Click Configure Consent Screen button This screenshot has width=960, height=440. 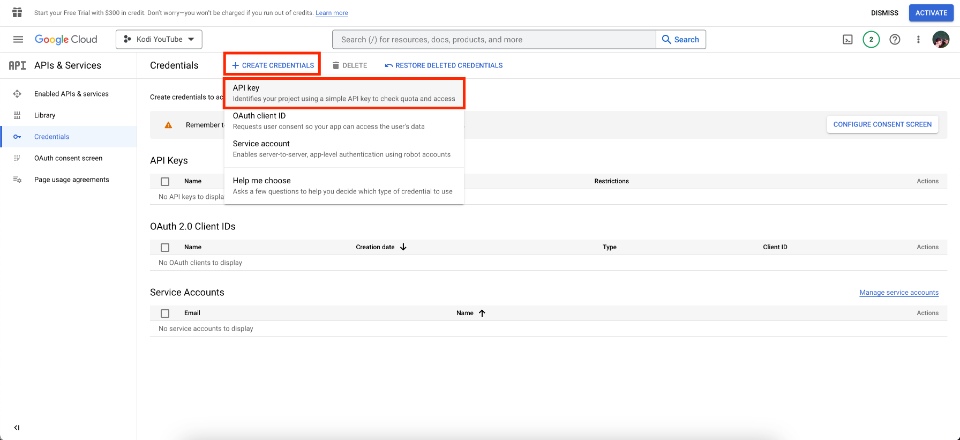coord(882,124)
